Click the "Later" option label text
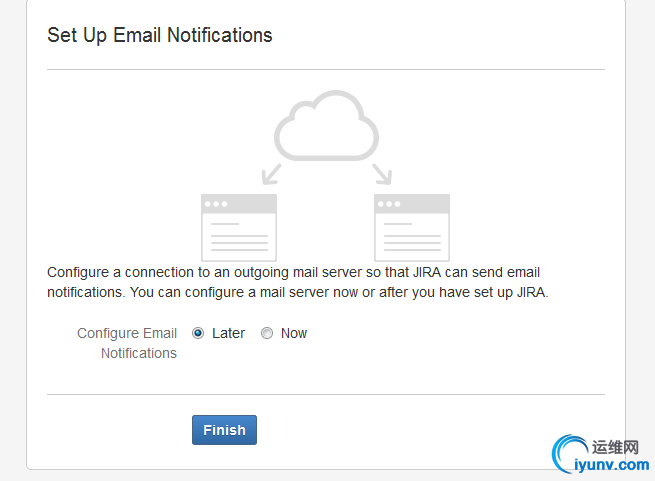 [228, 333]
